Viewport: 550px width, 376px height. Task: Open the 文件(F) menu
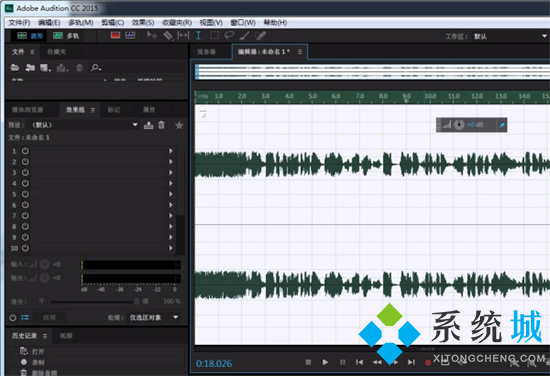coord(19,23)
